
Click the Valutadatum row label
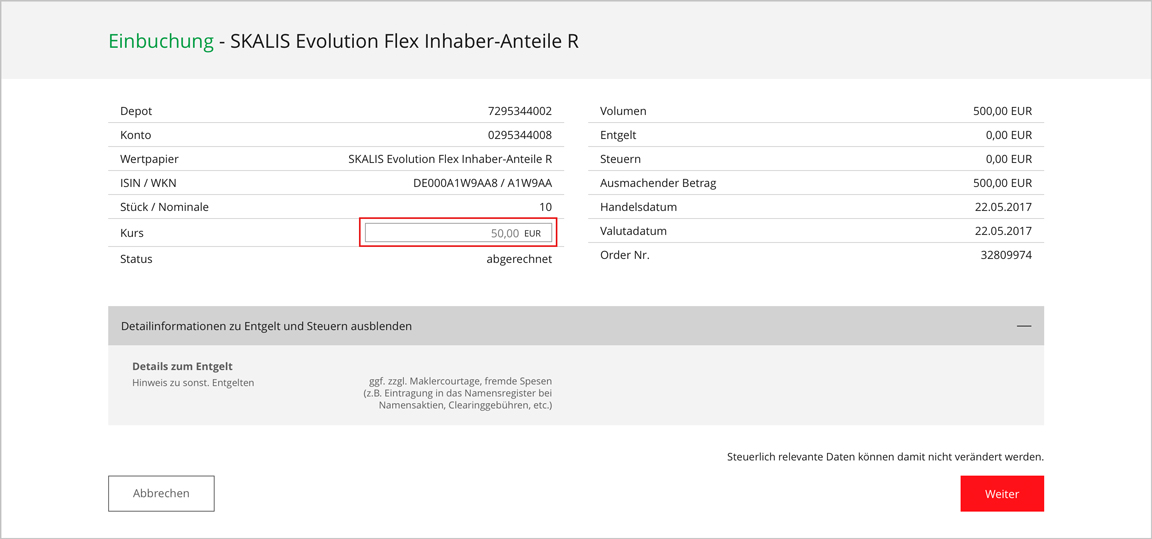pos(633,231)
